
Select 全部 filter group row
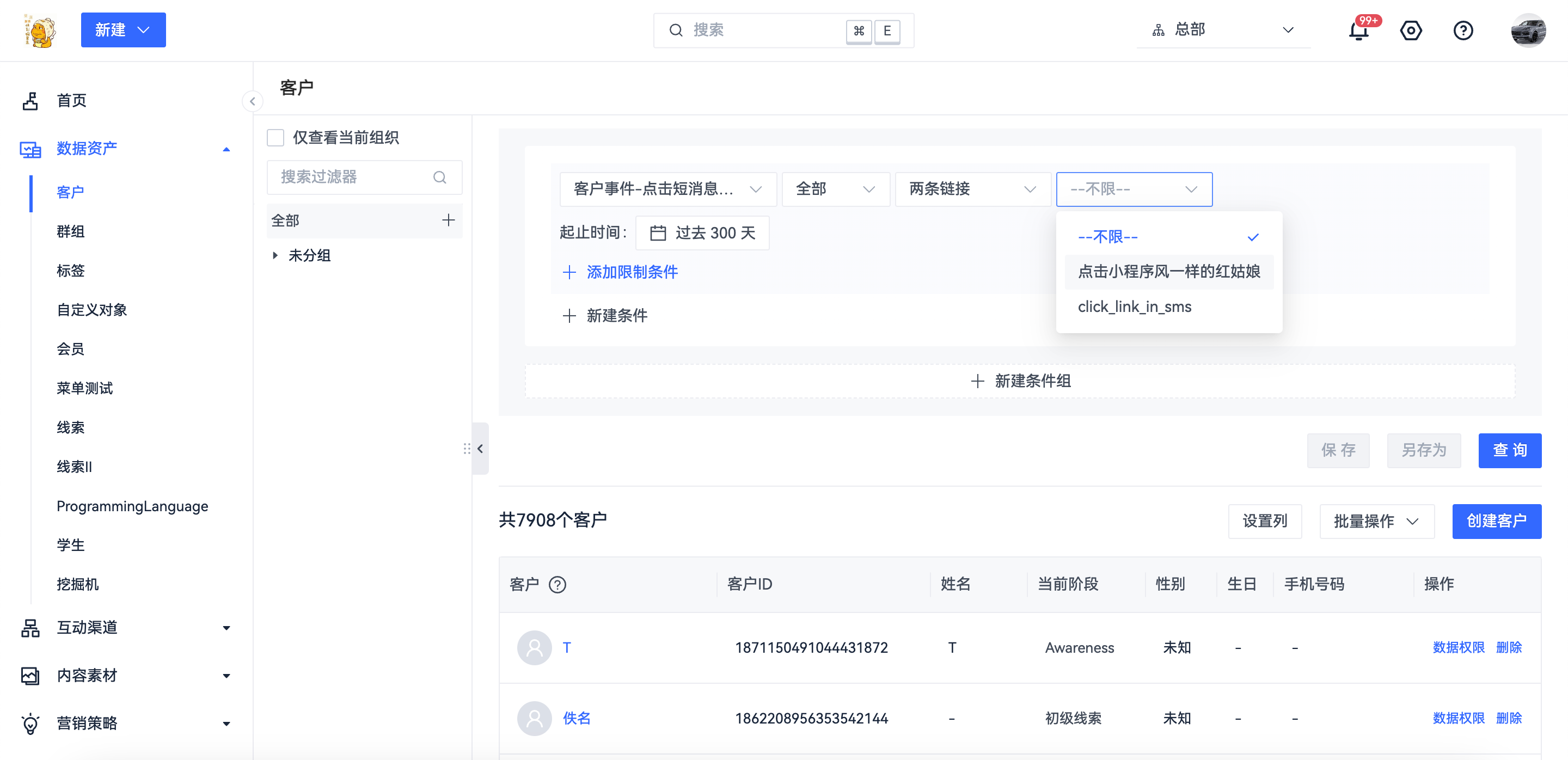click(x=364, y=220)
